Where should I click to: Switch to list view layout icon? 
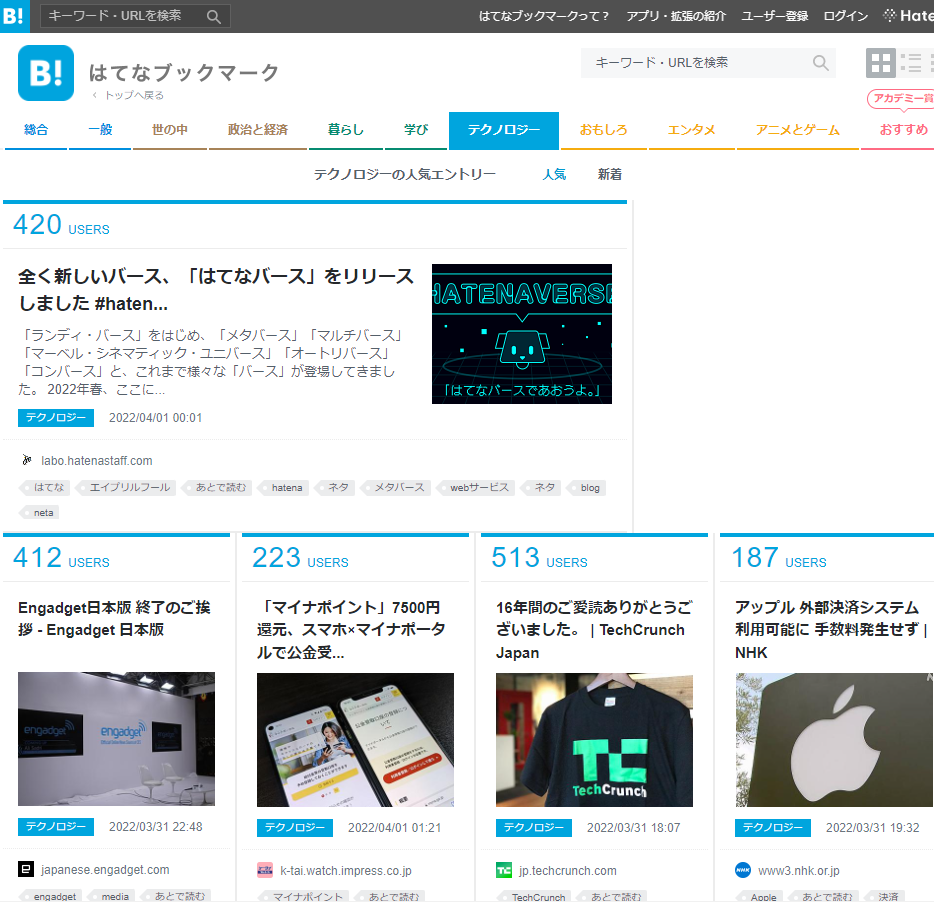click(x=911, y=63)
